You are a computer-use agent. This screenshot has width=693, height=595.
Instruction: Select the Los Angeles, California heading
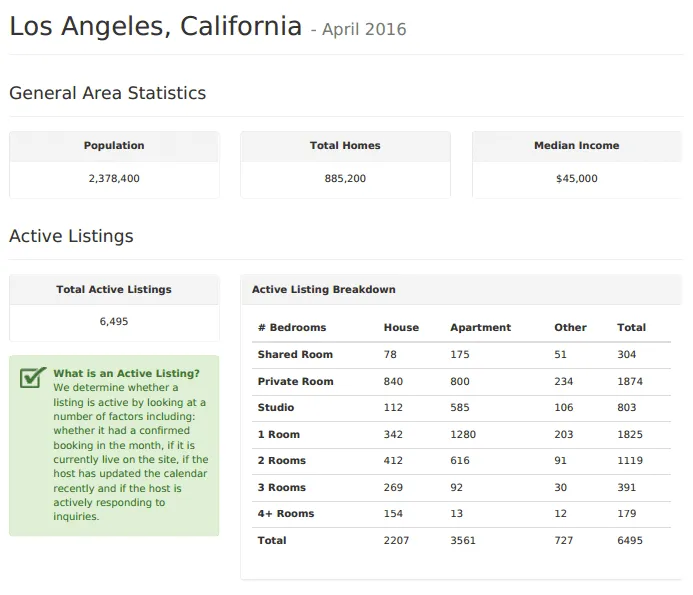(x=156, y=27)
